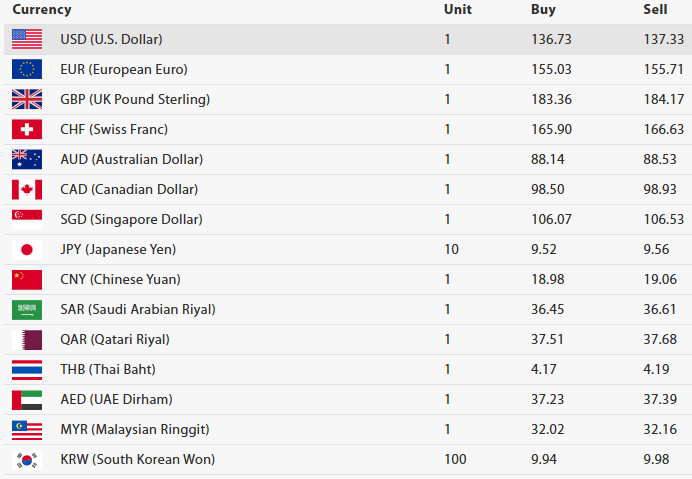
Task: Select the Qatar flag icon
Action: [x=27, y=339]
